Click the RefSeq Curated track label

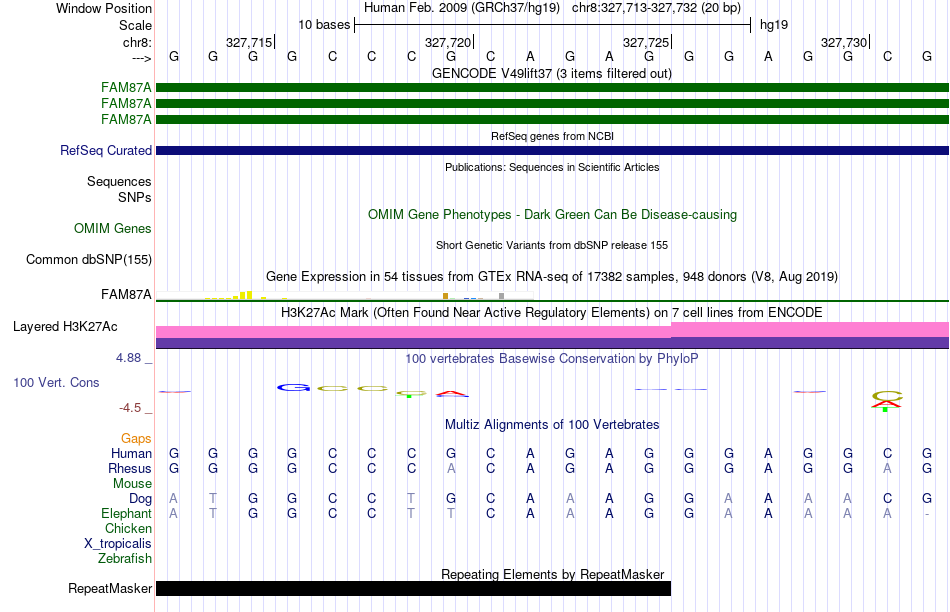(105, 150)
